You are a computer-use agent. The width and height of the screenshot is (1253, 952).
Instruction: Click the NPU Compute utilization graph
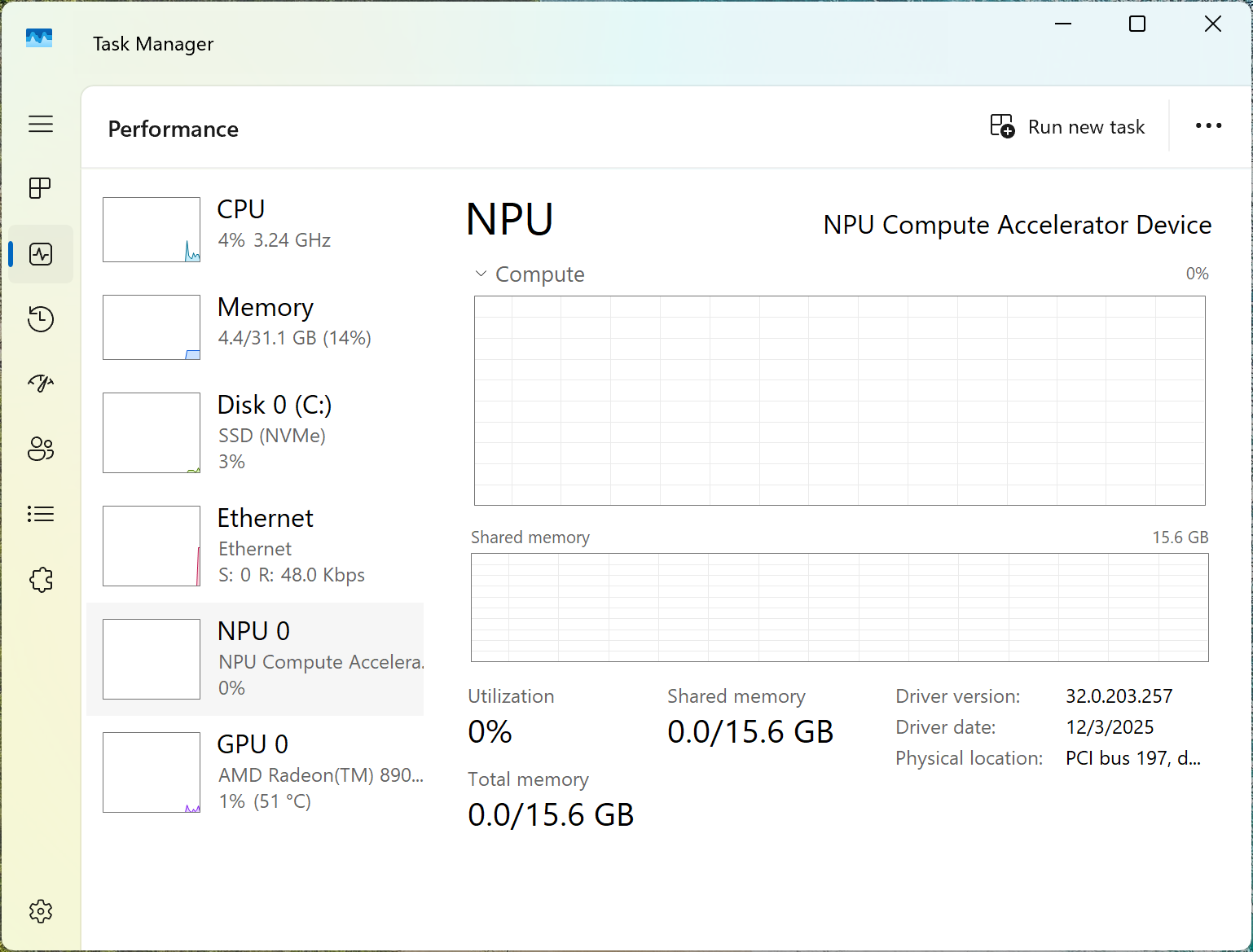click(x=839, y=400)
